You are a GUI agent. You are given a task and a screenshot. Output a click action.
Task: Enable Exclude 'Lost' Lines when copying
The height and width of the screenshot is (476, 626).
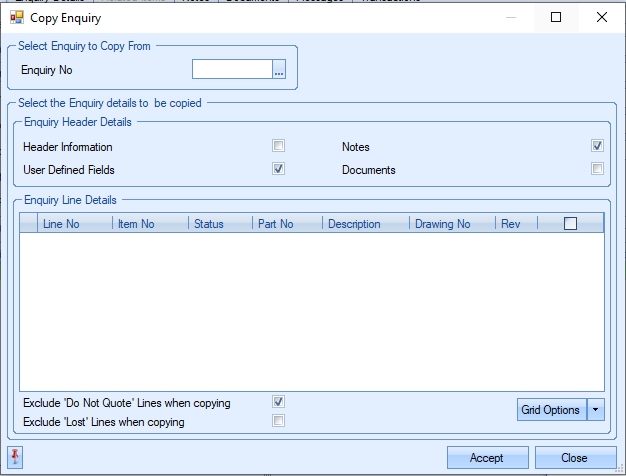coord(279,421)
